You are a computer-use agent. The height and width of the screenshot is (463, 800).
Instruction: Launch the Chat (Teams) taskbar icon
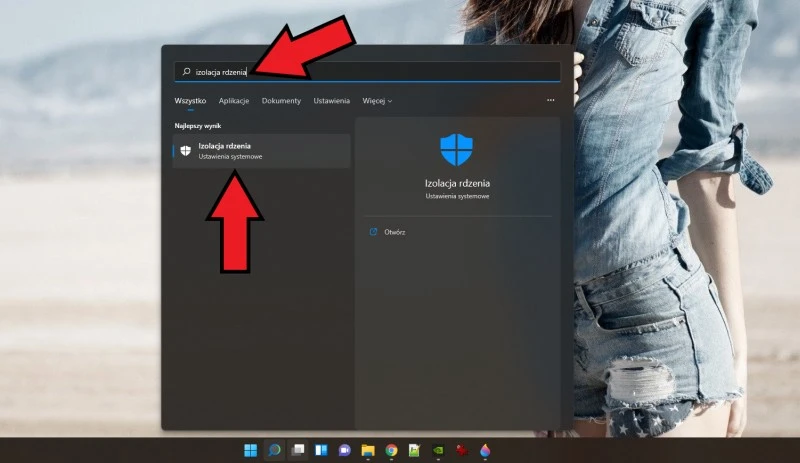344,450
